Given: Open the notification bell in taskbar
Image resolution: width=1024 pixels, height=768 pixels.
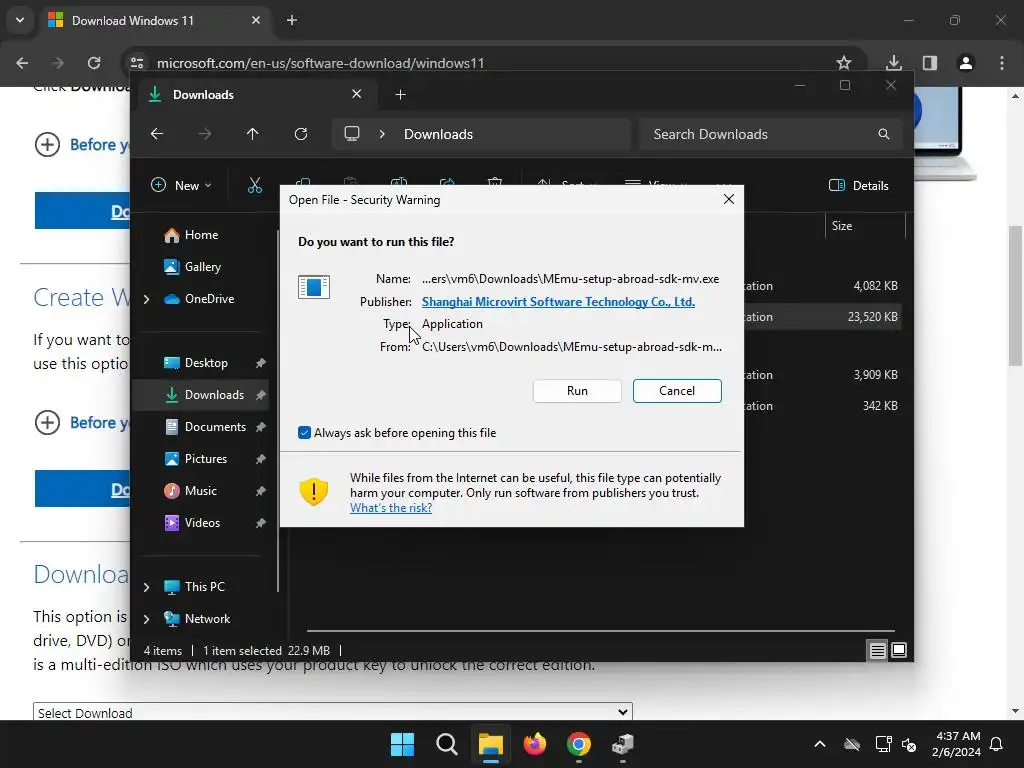Looking at the screenshot, I should tap(996, 744).
